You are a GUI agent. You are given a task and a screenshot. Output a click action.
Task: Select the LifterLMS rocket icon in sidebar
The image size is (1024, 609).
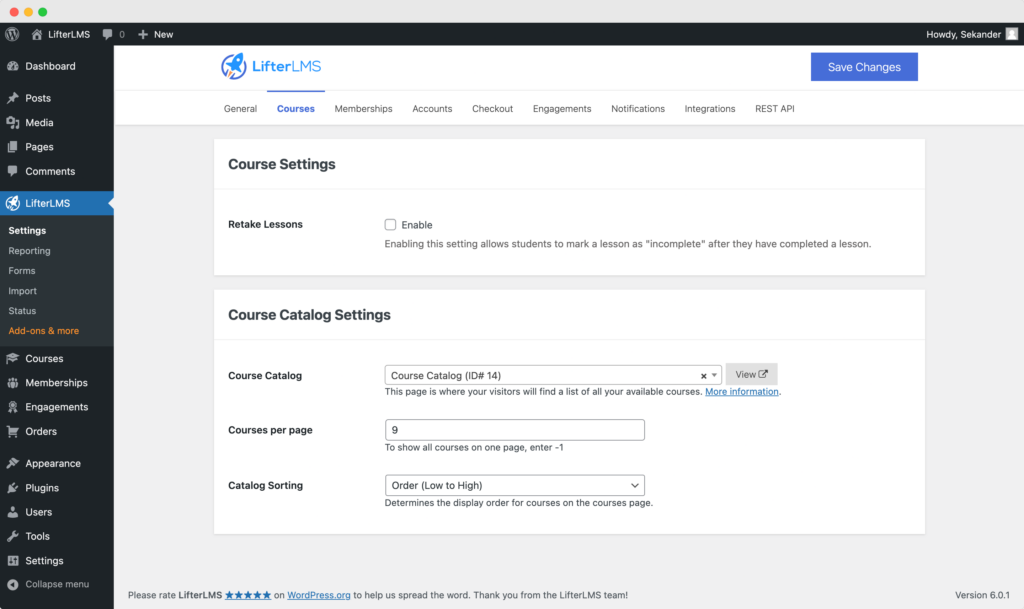pos(11,202)
